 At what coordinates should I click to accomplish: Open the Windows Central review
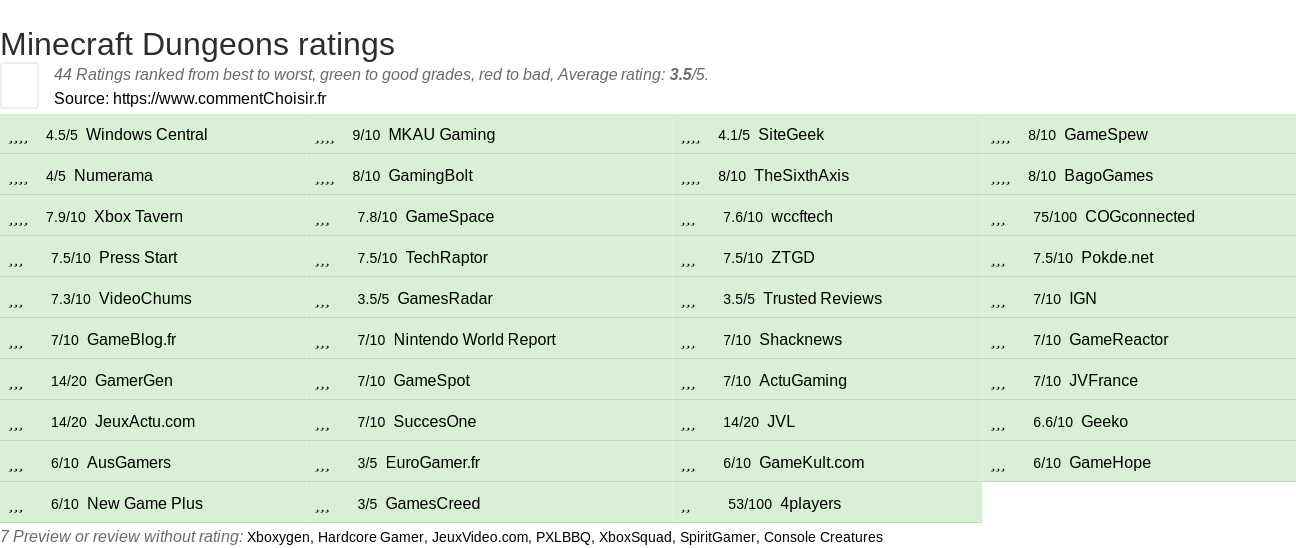146,135
